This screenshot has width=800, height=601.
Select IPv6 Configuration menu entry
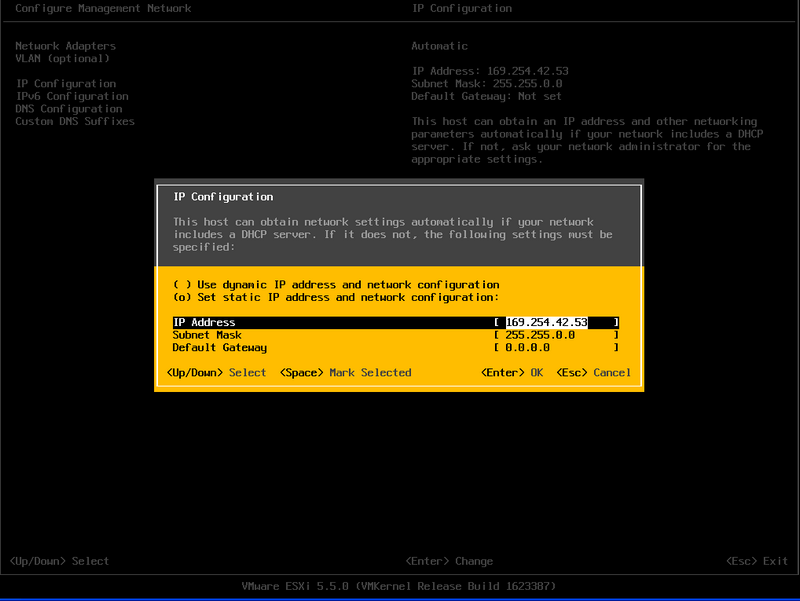[x=72, y=96]
